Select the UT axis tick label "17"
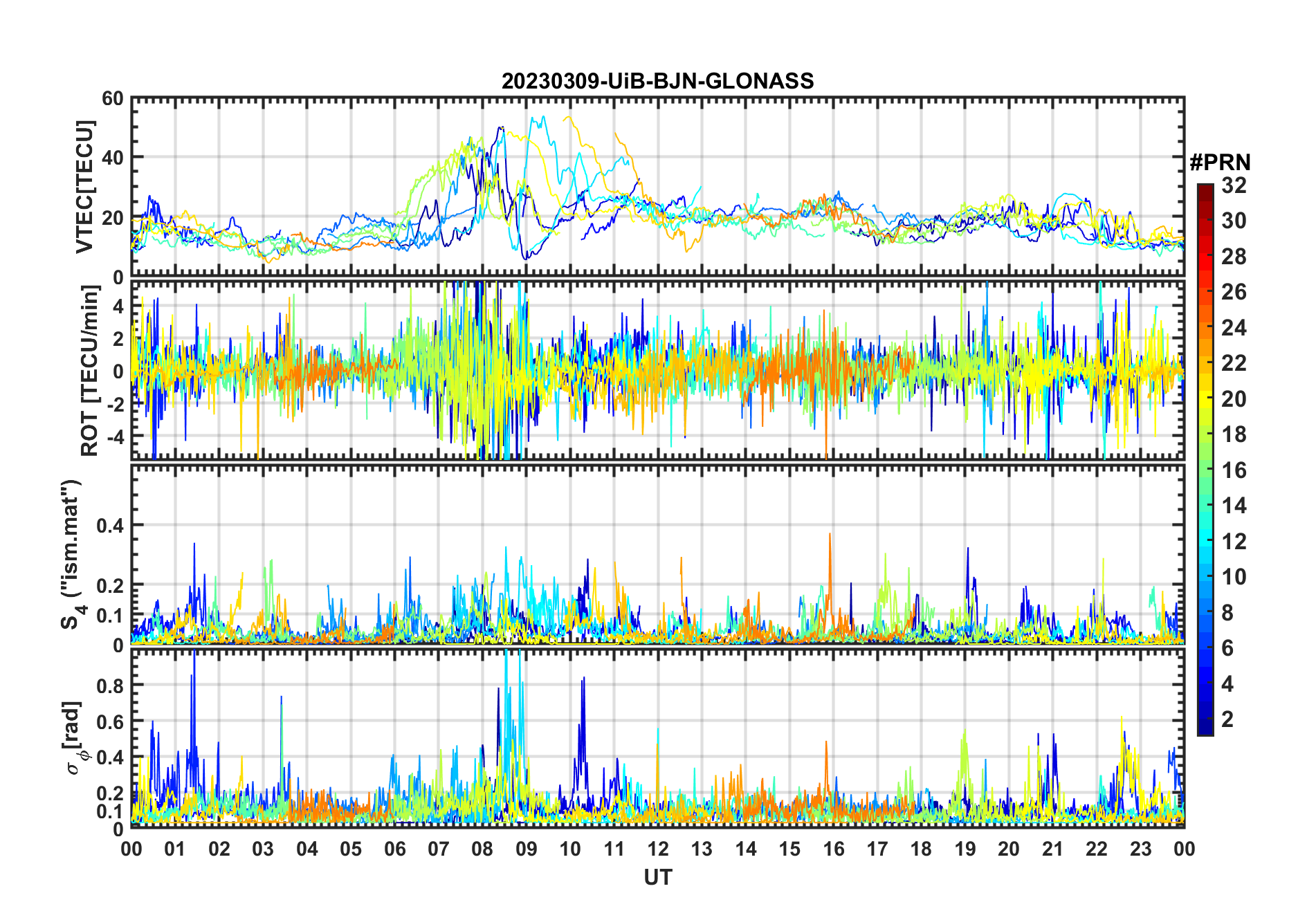This screenshot has width=1316, height=920. (x=877, y=849)
